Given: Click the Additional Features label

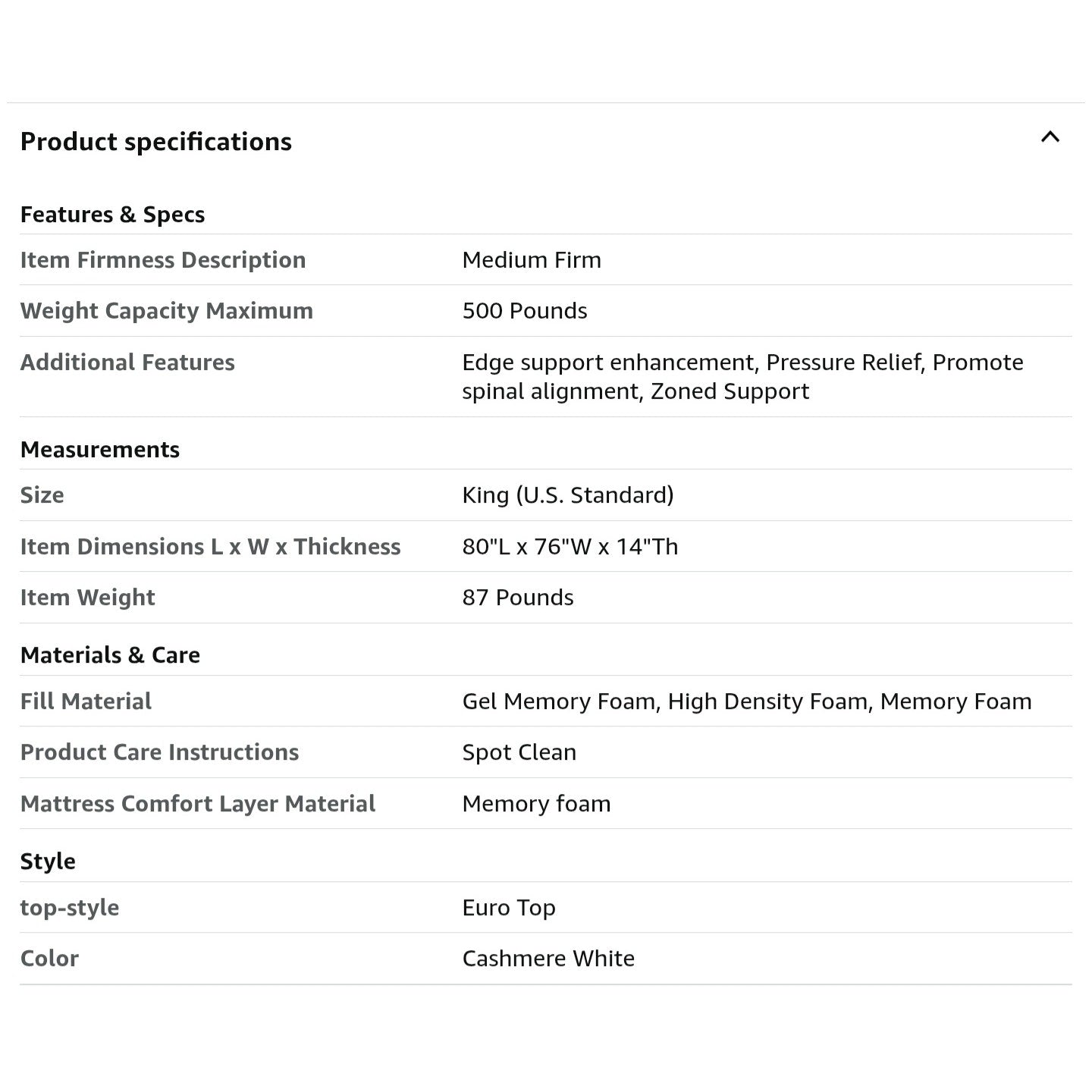Looking at the screenshot, I should tap(127, 362).
